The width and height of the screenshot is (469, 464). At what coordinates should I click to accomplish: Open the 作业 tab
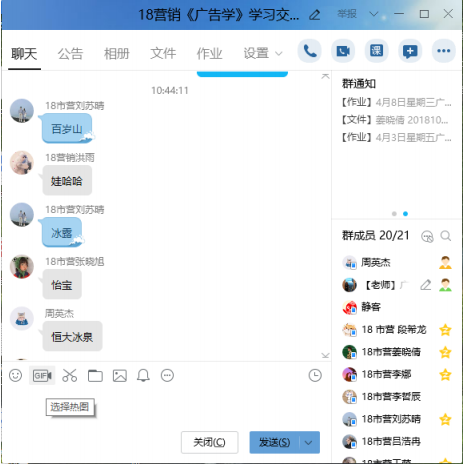pos(209,53)
